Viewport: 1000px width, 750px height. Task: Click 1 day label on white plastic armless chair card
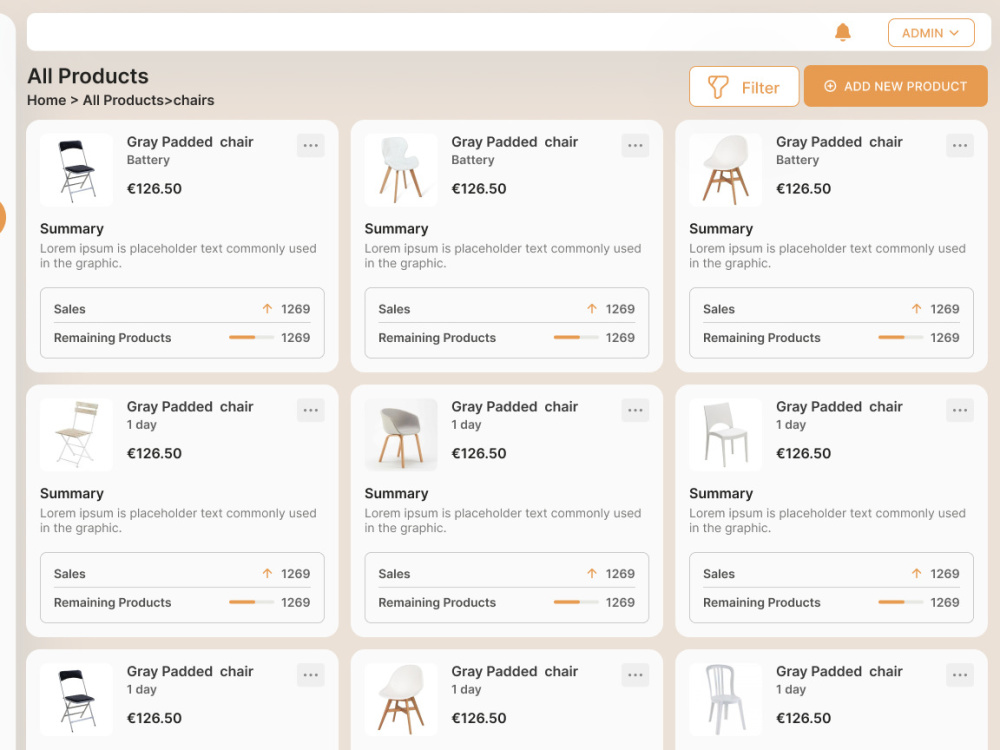click(791, 425)
